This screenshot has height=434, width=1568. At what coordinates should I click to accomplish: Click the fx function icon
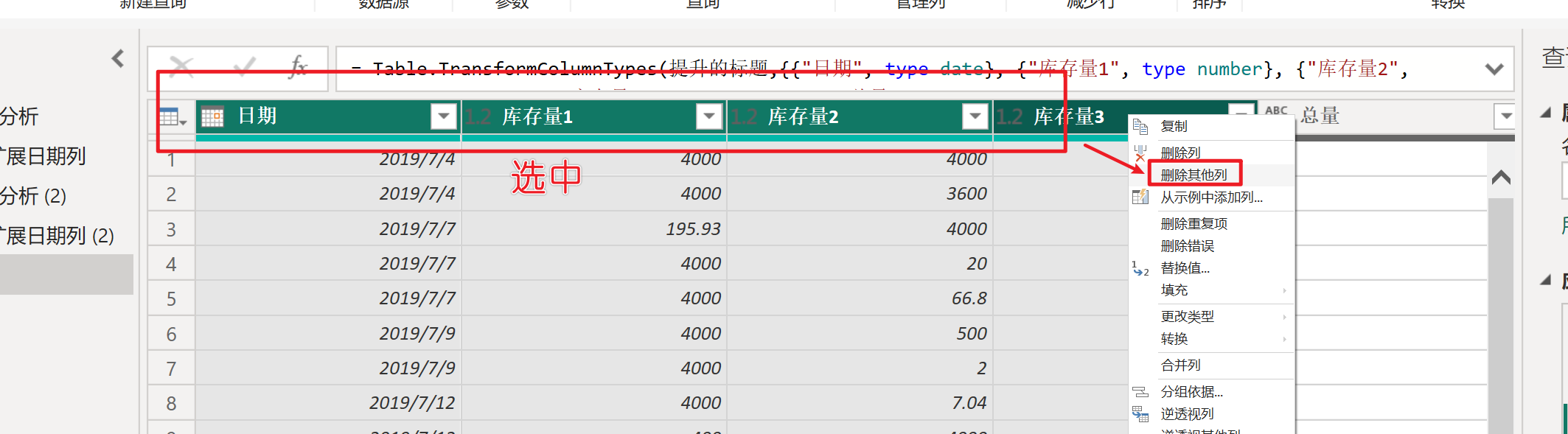298,67
